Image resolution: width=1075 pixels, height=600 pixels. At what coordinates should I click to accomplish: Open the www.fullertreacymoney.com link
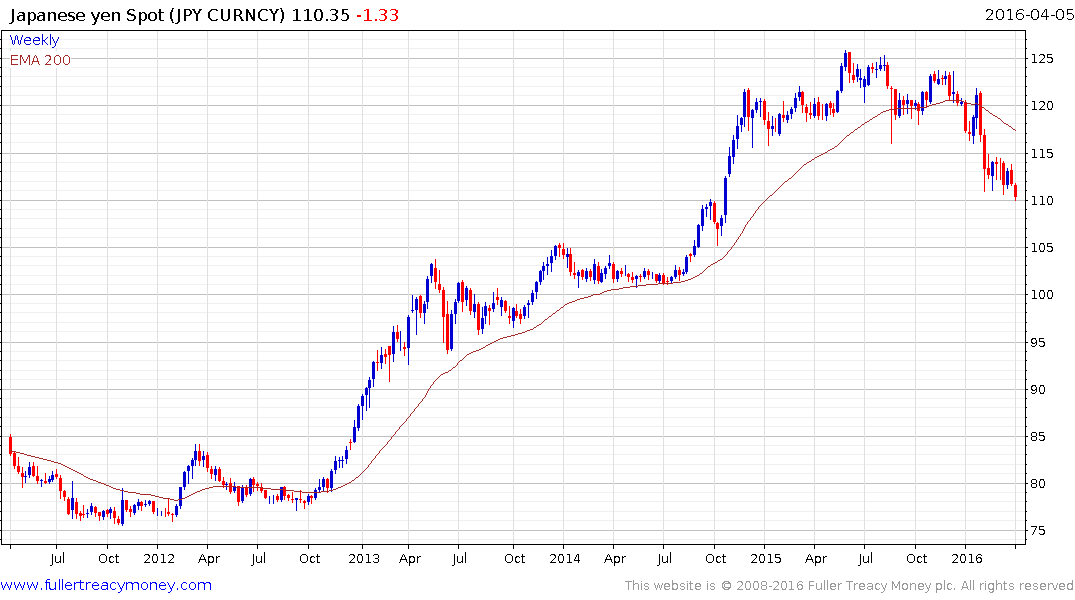tap(106, 585)
